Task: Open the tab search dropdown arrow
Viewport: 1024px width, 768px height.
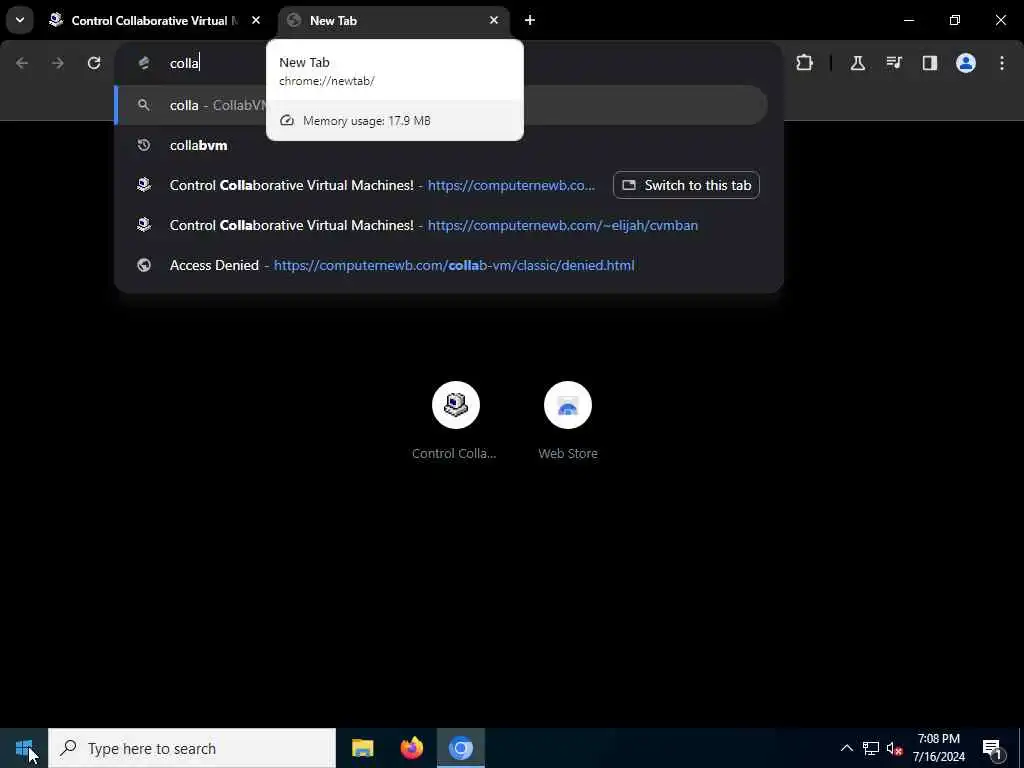Action: [20, 20]
